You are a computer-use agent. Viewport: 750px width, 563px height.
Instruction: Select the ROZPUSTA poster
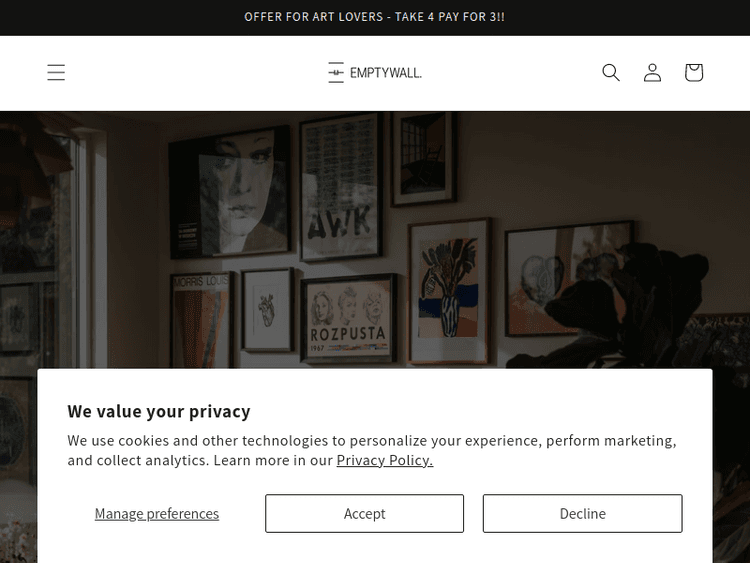click(x=349, y=317)
